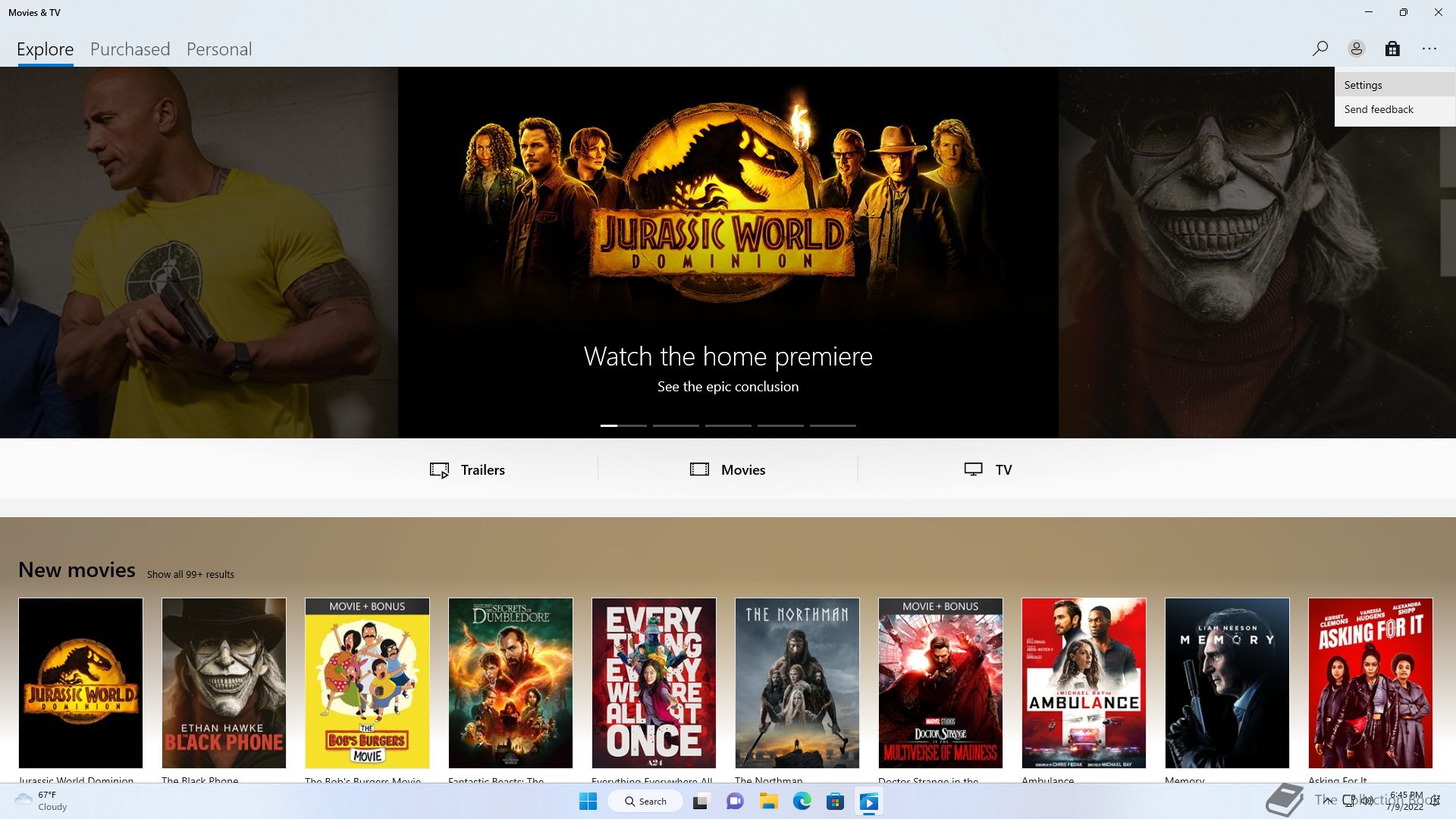Screen dimensions: 1456x819
Task: Open Chat app on taskbar
Action: tap(735, 801)
